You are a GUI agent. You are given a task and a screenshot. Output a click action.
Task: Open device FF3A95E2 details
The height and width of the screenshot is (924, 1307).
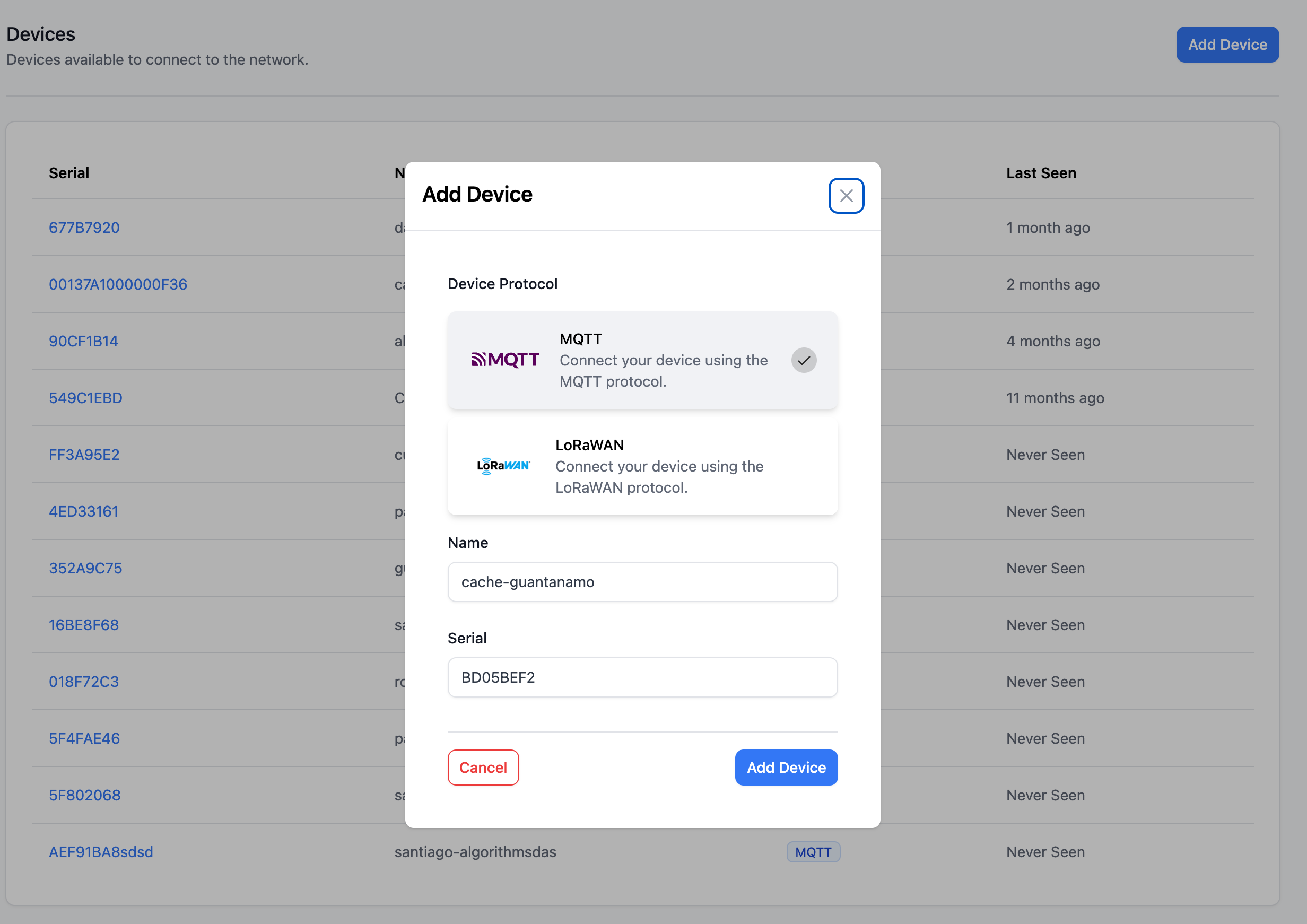pyautogui.click(x=84, y=455)
